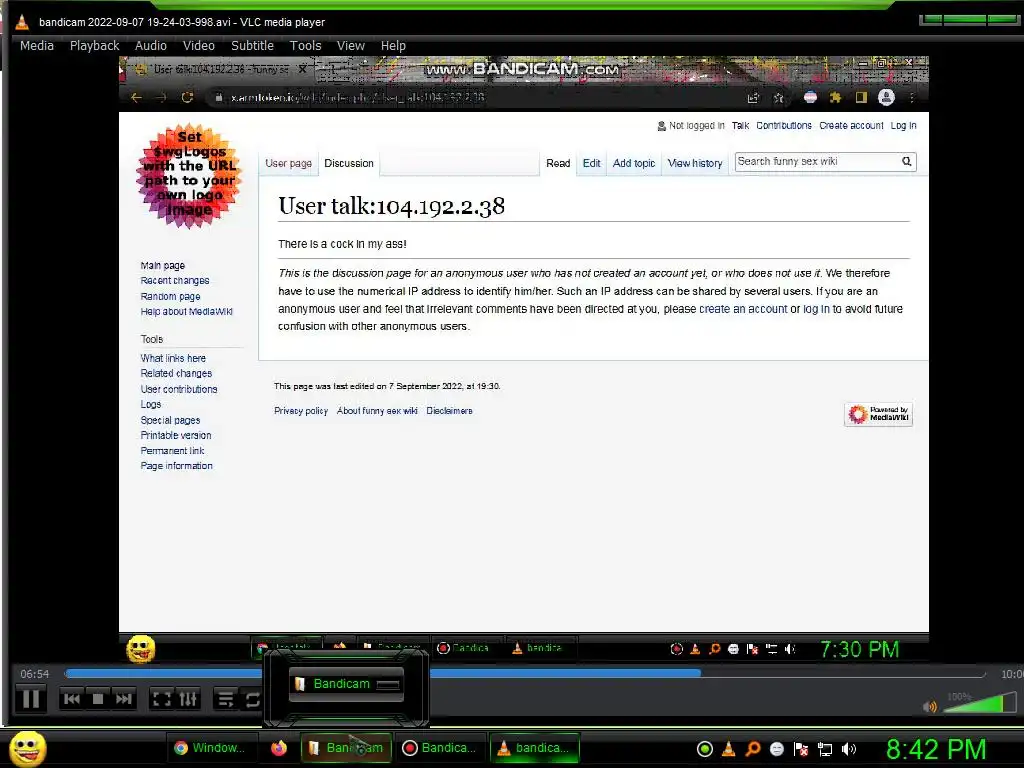Screen dimensions: 1024x768
Task: Select the 'Discussion' wiki tab
Action: [349, 163]
